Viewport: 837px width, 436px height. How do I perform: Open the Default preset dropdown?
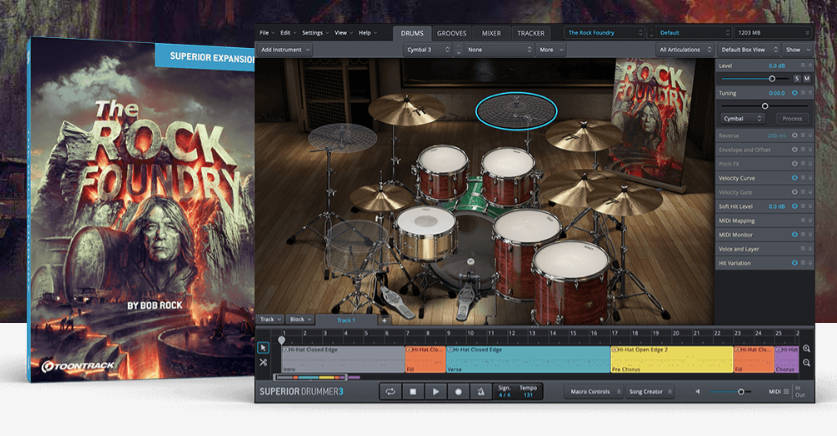pos(694,33)
